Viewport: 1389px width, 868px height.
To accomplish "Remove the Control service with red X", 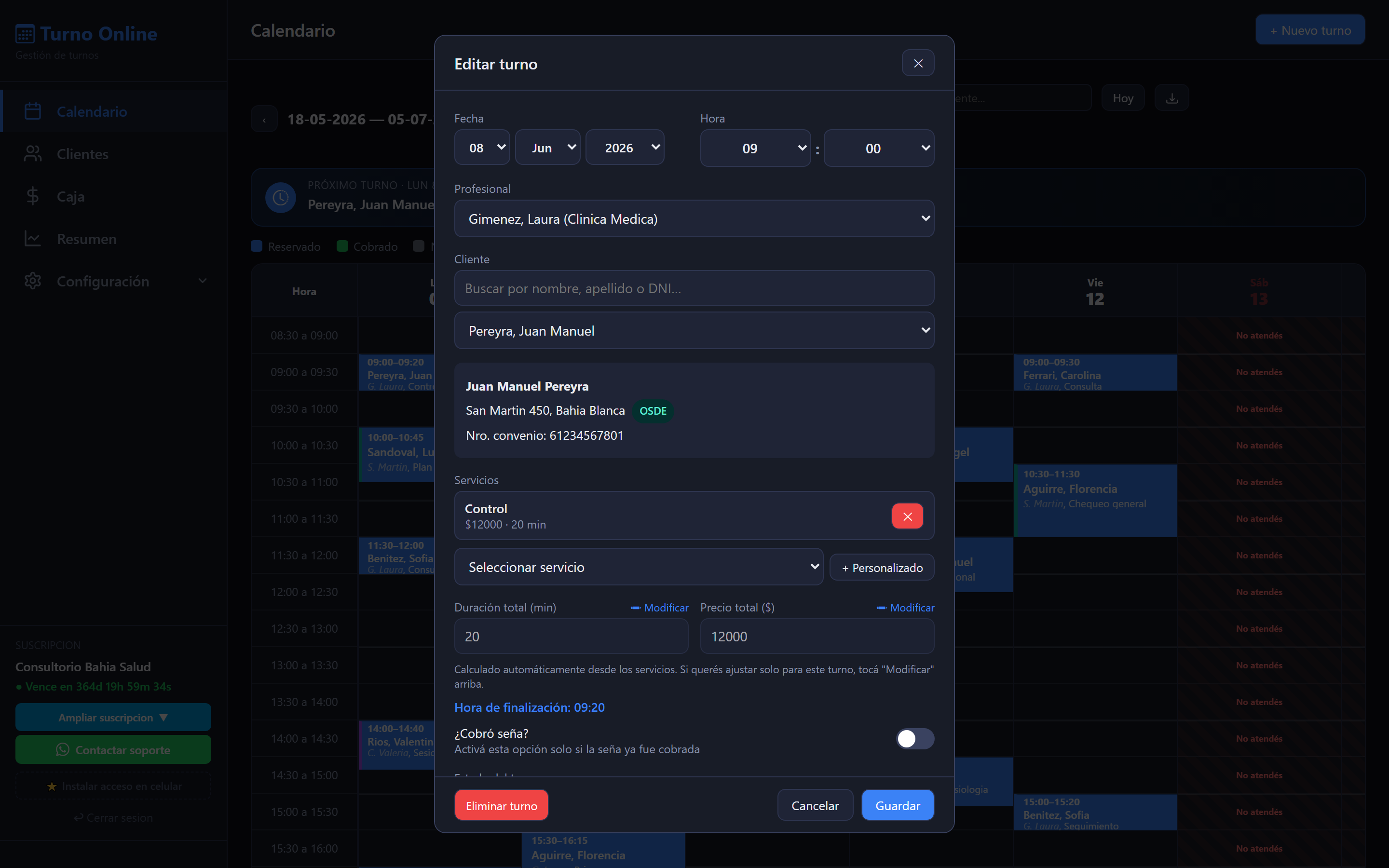I will coord(907,516).
